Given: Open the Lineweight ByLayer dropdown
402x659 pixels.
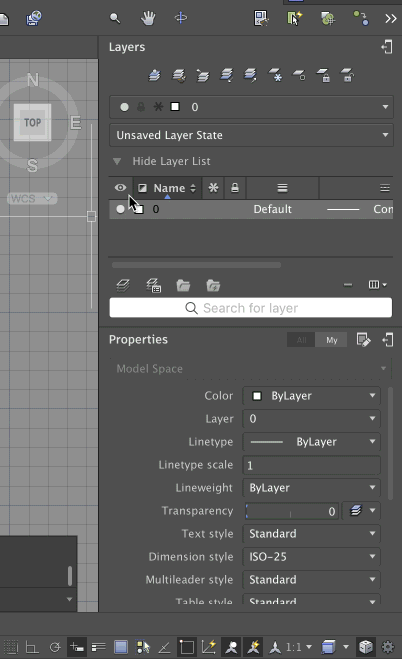Looking at the screenshot, I should click(x=311, y=488).
